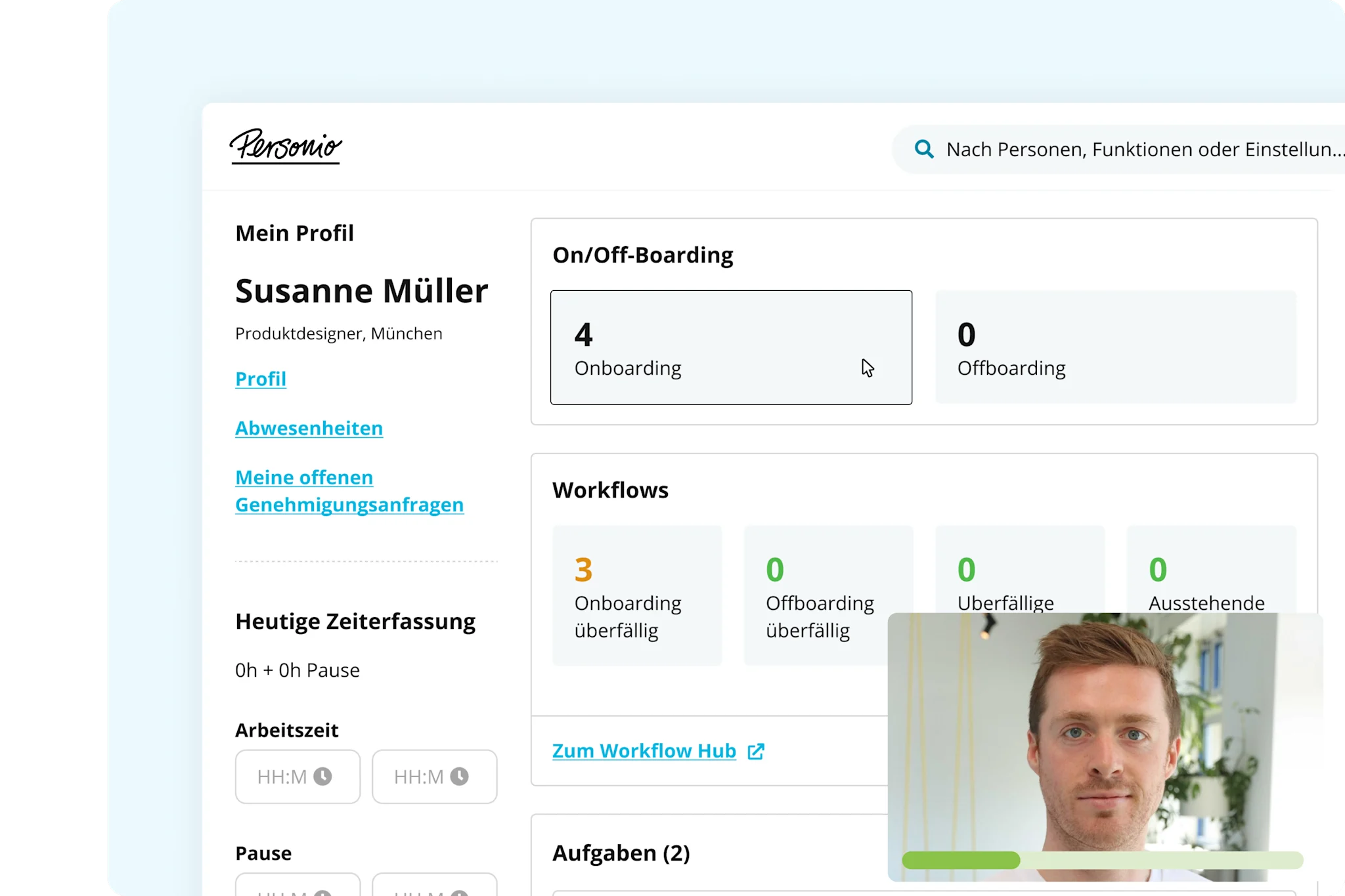
Task: Open the Profil link
Action: click(x=261, y=379)
